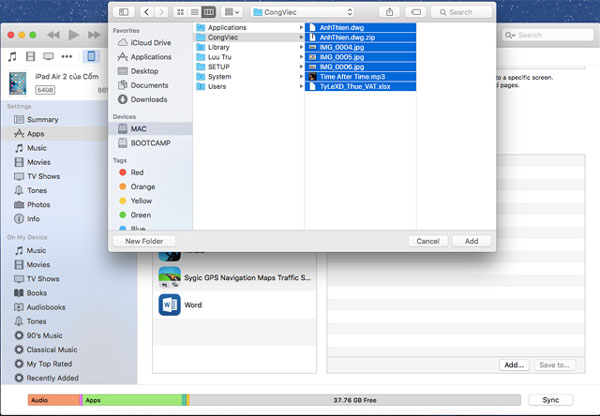The height and width of the screenshot is (416, 600).
Task: Switch file dialog to list view
Action: tap(194, 12)
